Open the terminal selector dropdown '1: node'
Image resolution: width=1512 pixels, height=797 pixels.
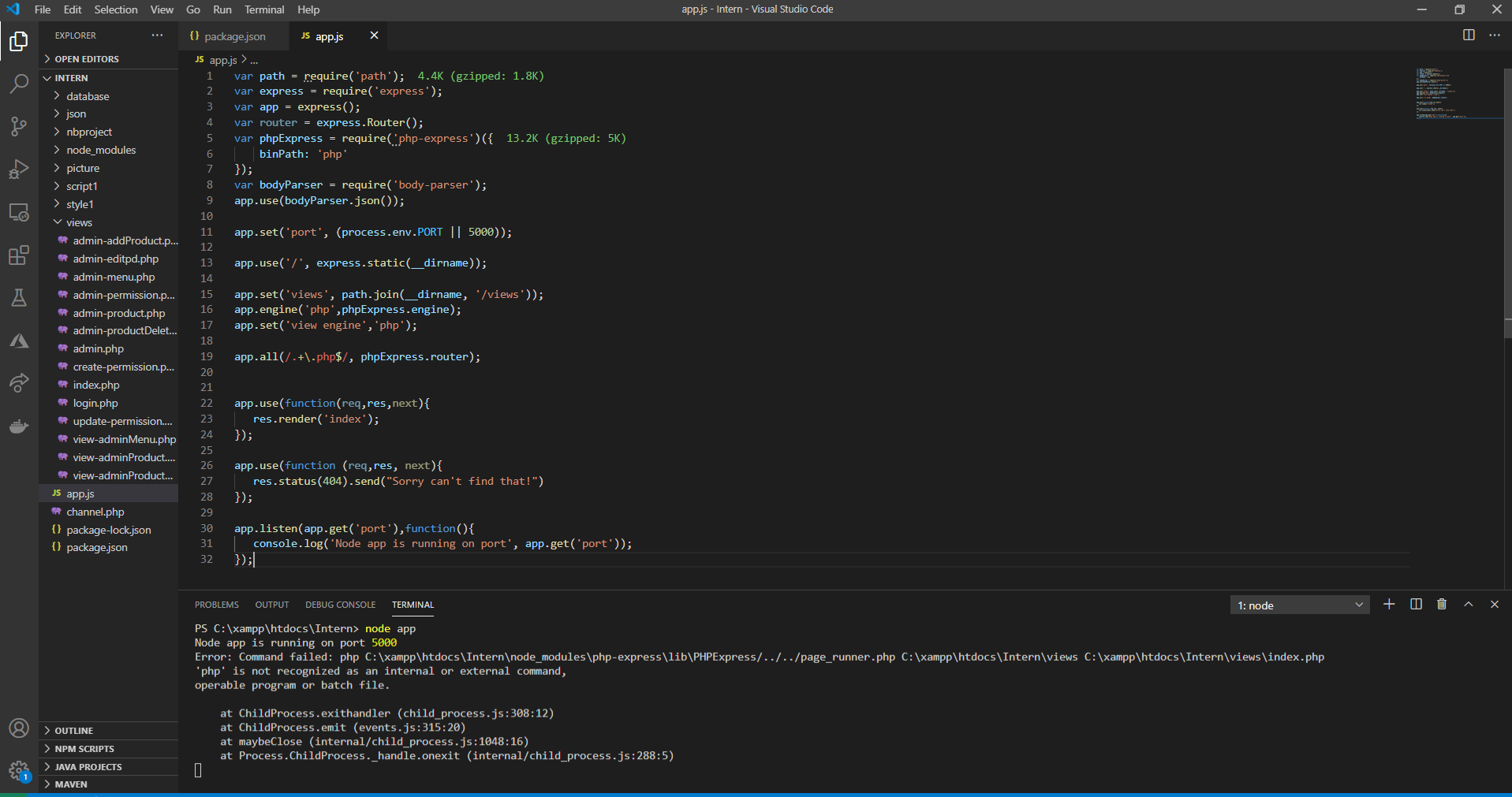tap(1299, 605)
